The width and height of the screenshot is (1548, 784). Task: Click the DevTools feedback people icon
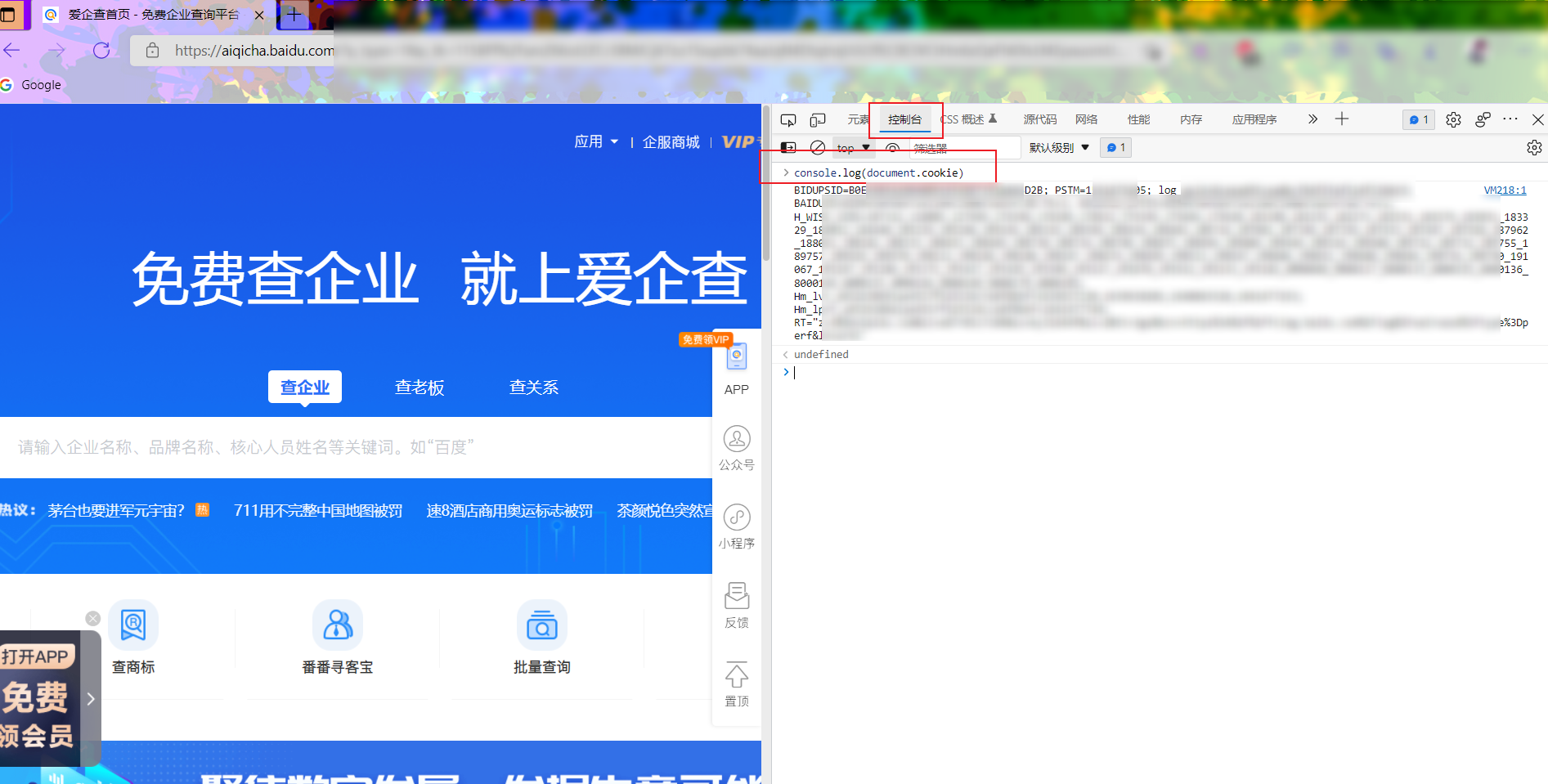pos(1483,120)
